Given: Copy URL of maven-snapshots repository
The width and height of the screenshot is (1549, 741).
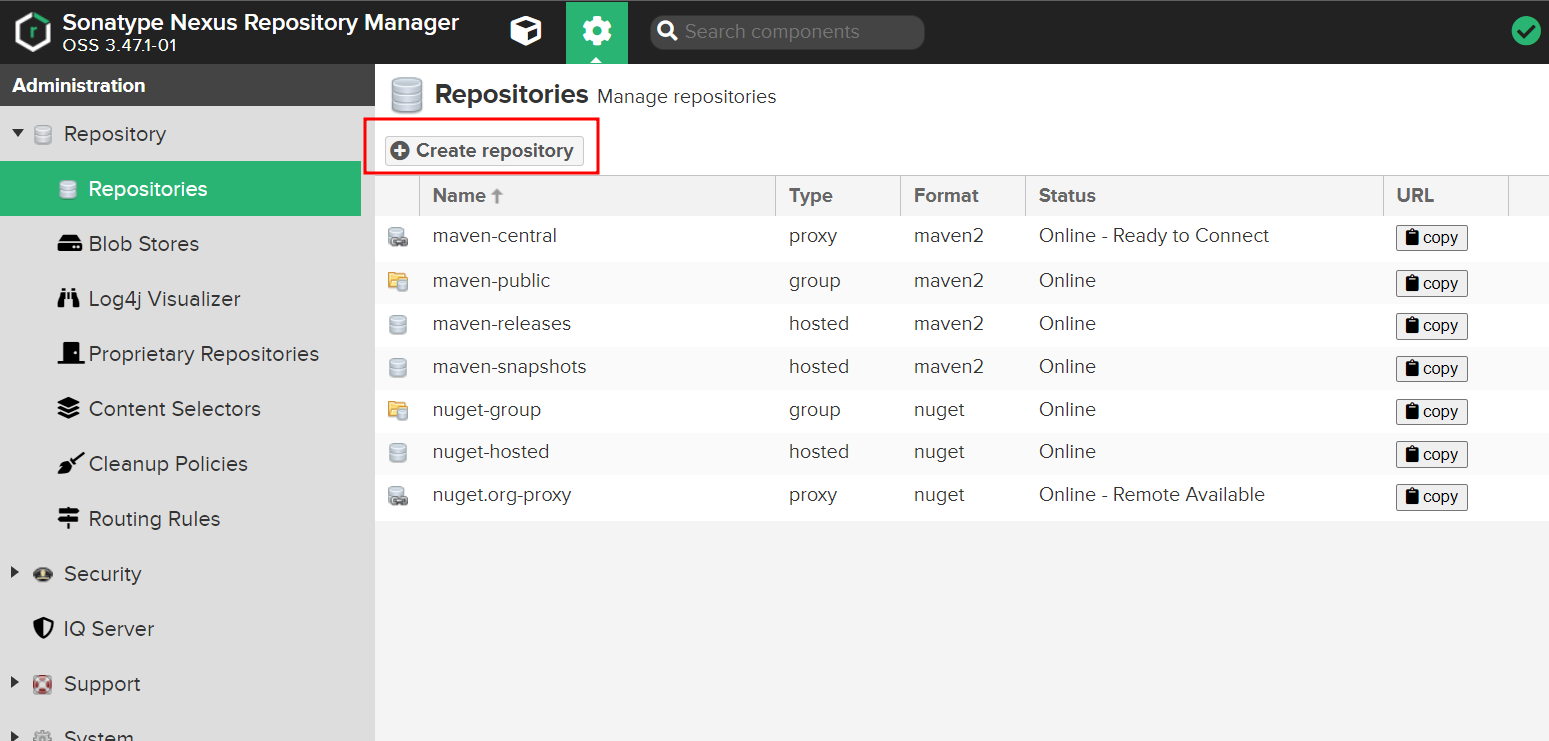Looking at the screenshot, I should [1432, 369].
